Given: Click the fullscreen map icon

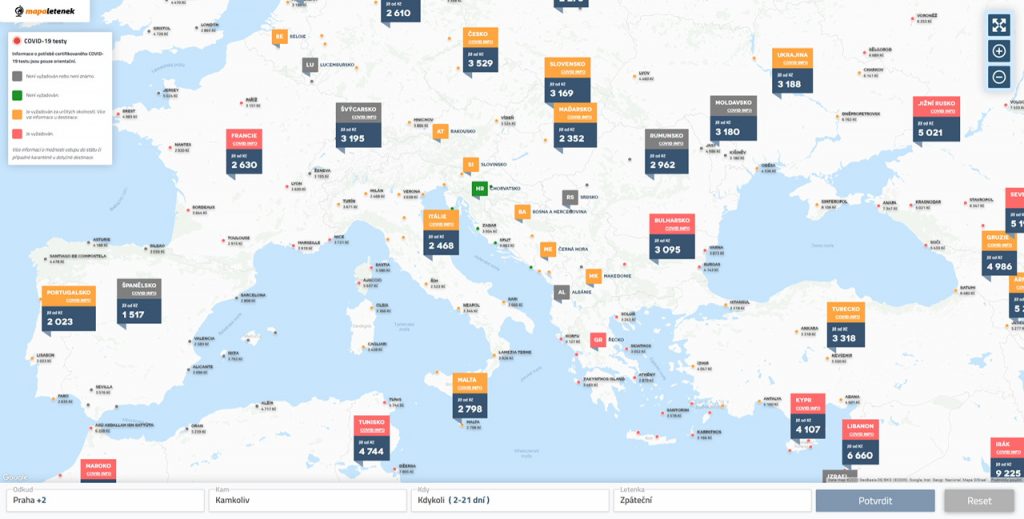Looking at the screenshot, I should click(x=998, y=25).
